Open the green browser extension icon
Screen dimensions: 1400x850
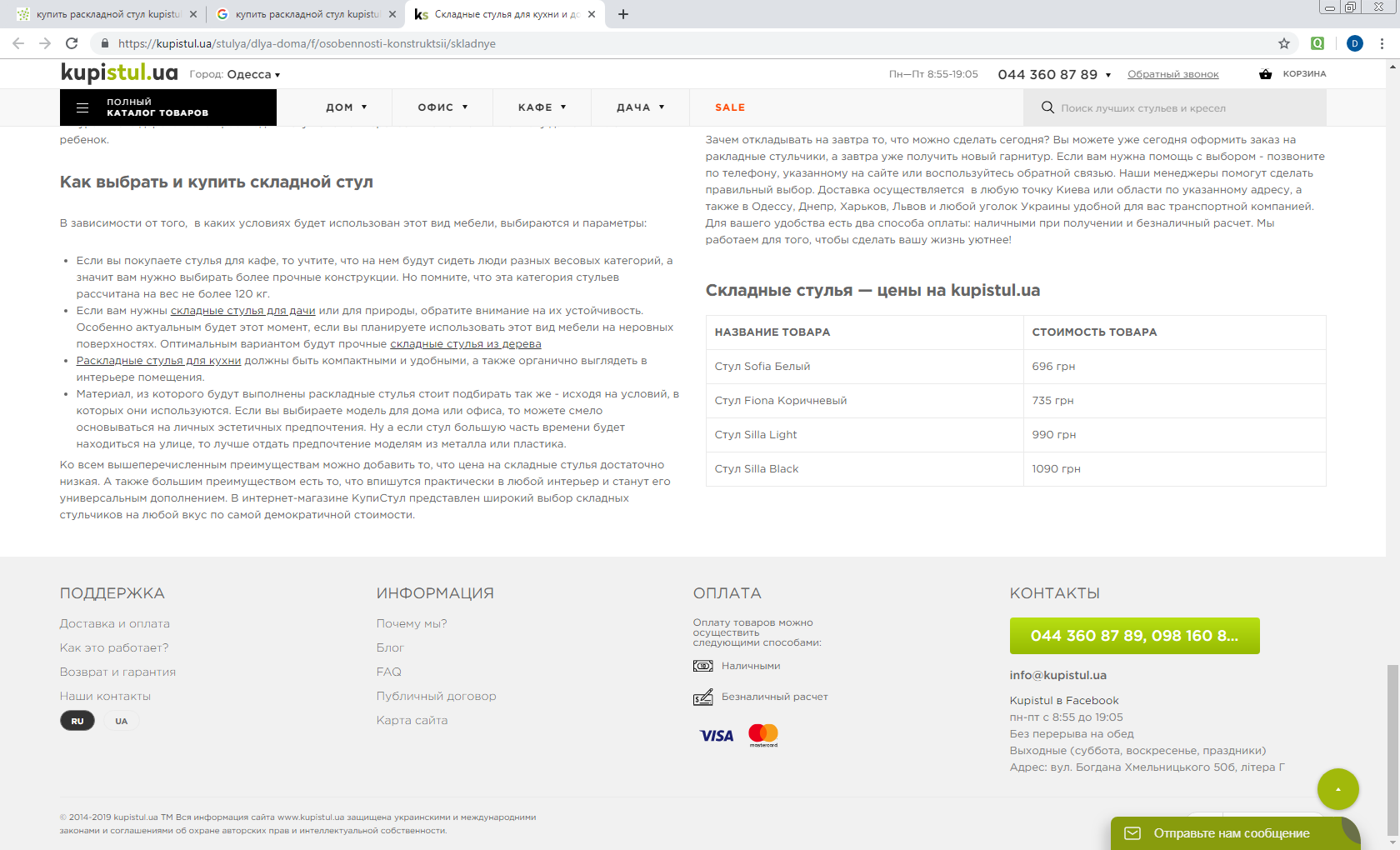[1317, 43]
